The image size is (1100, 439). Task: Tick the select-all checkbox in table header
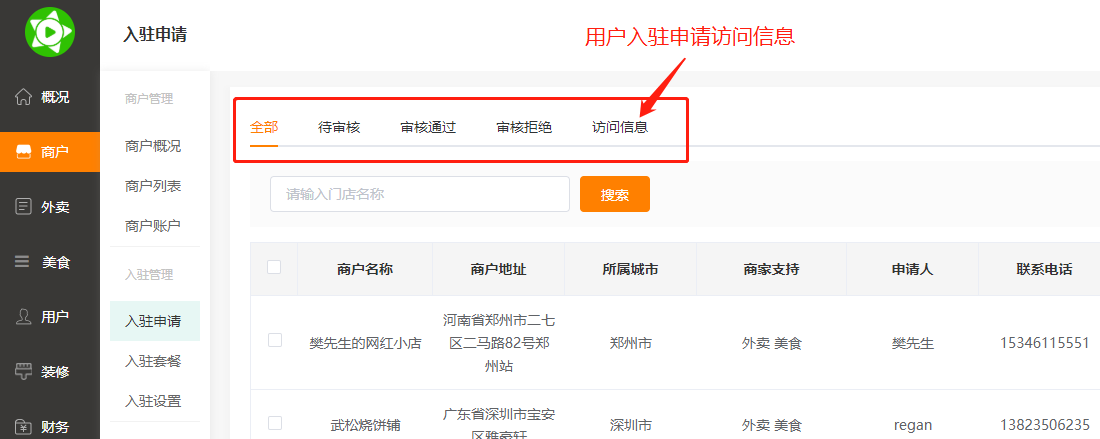(274, 267)
